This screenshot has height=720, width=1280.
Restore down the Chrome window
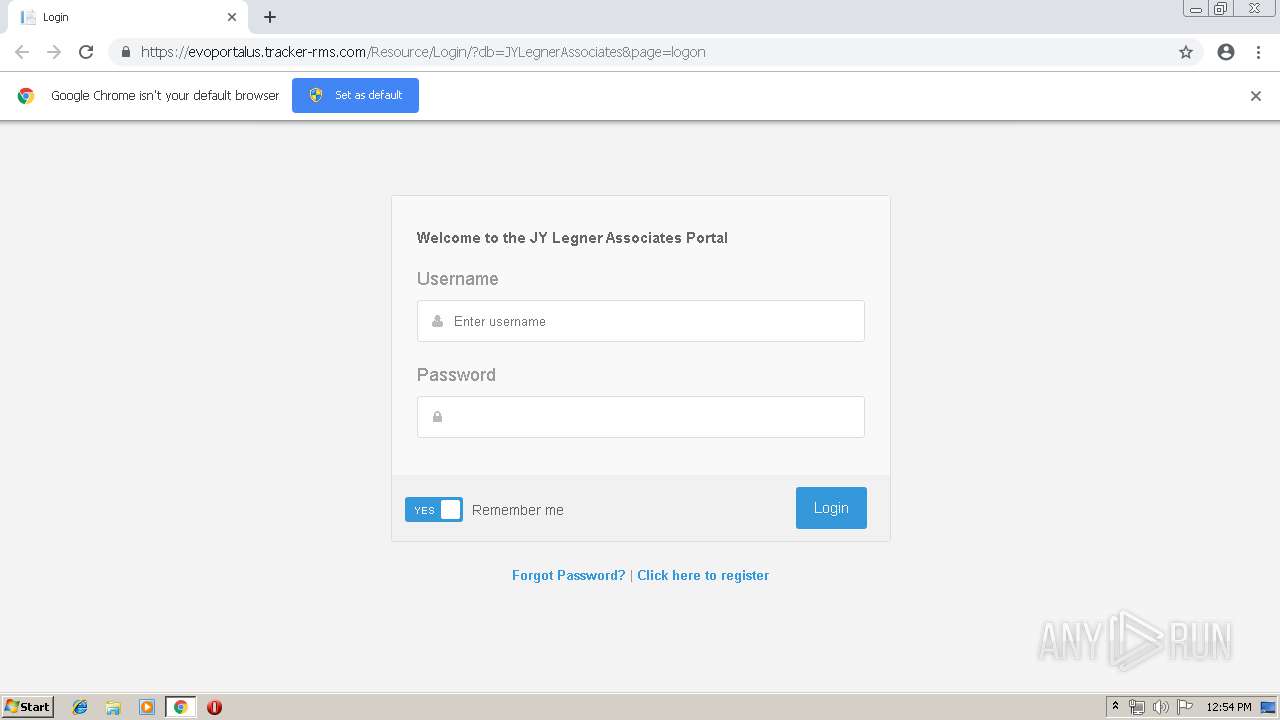pyautogui.click(x=1221, y=9)
